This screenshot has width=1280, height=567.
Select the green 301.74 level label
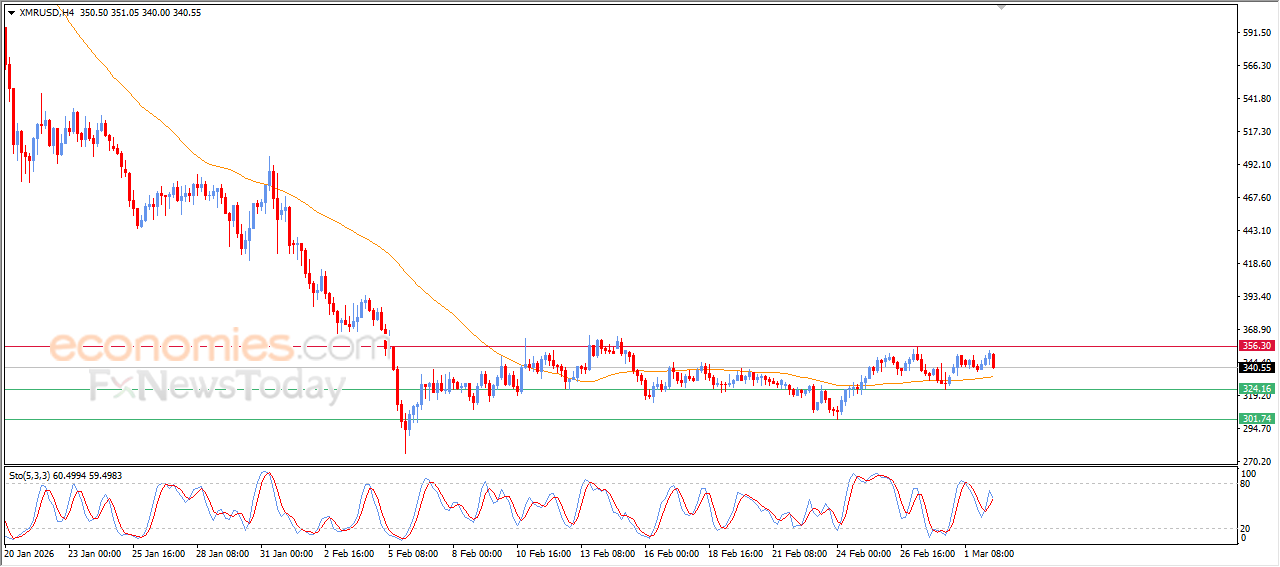[x=1256, y=418]
